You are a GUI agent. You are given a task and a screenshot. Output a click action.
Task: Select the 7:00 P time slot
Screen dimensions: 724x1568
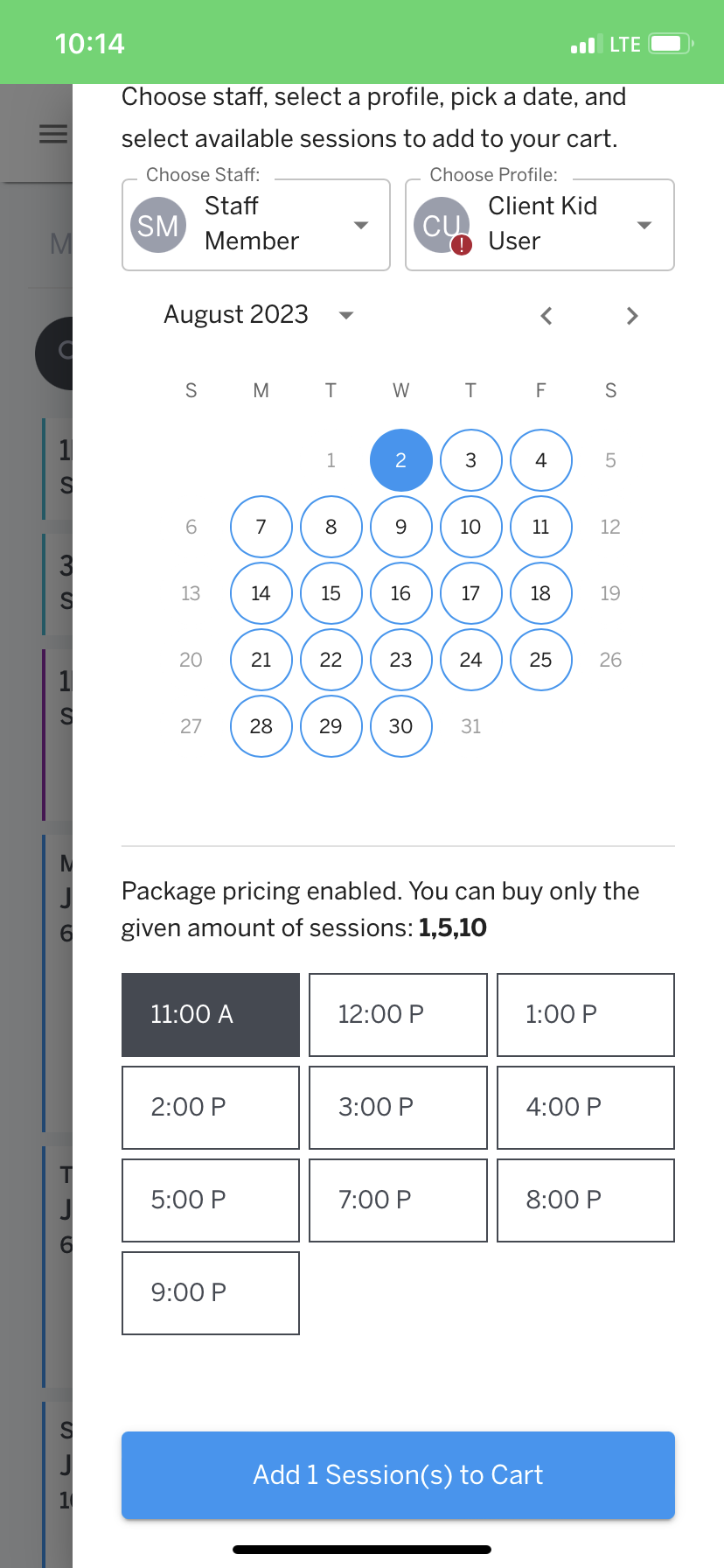point(397,1200)
